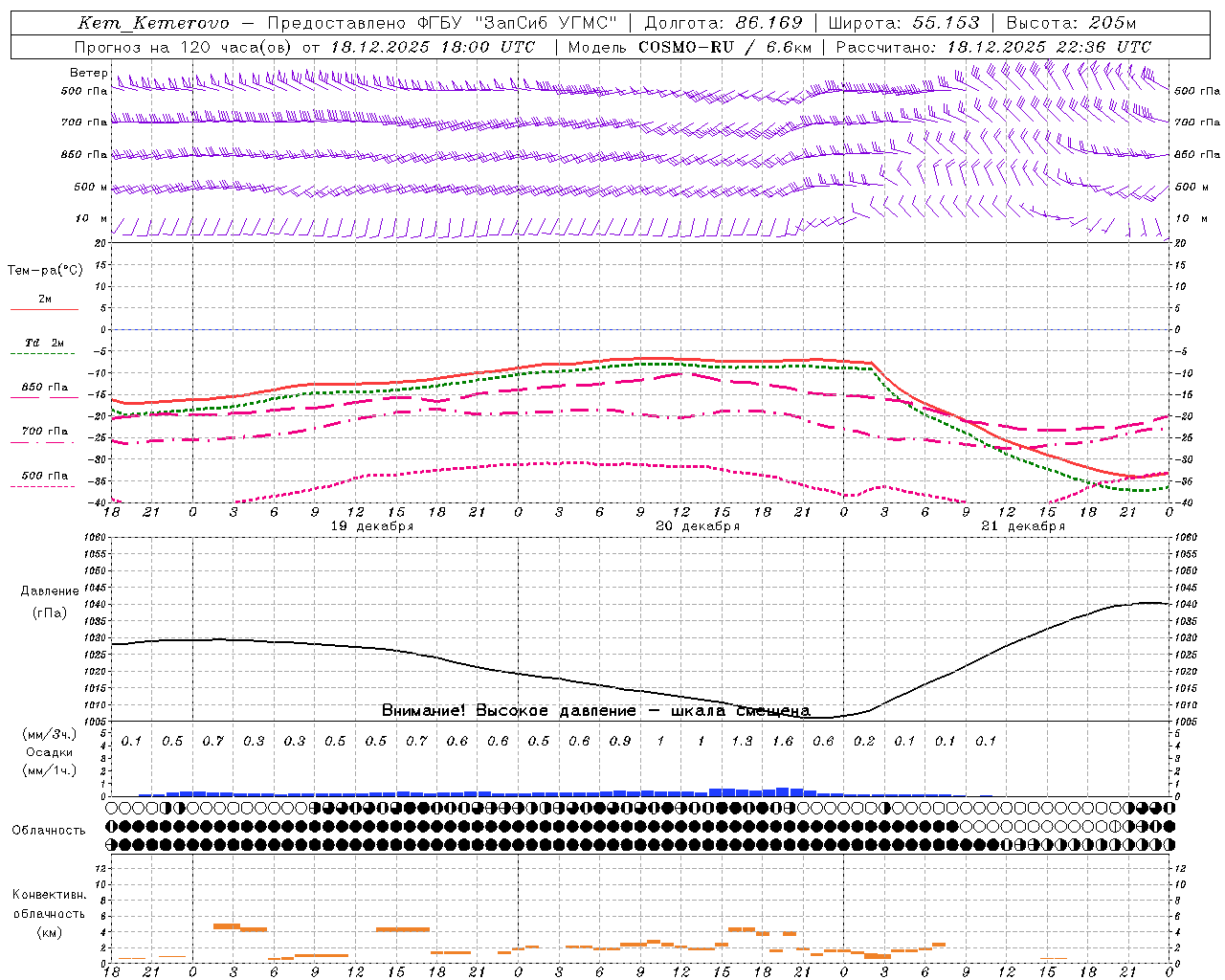The height and width of the screenshot is (980, 1225).
Task: Click '850 гПа' in the temperature legend
Action: (45, 388)
